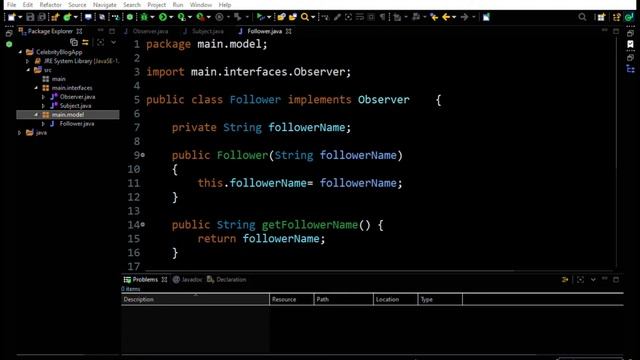Viewport: 640px width, 360px height.
Task: Open the Project menu
Action: coord(157,5)
